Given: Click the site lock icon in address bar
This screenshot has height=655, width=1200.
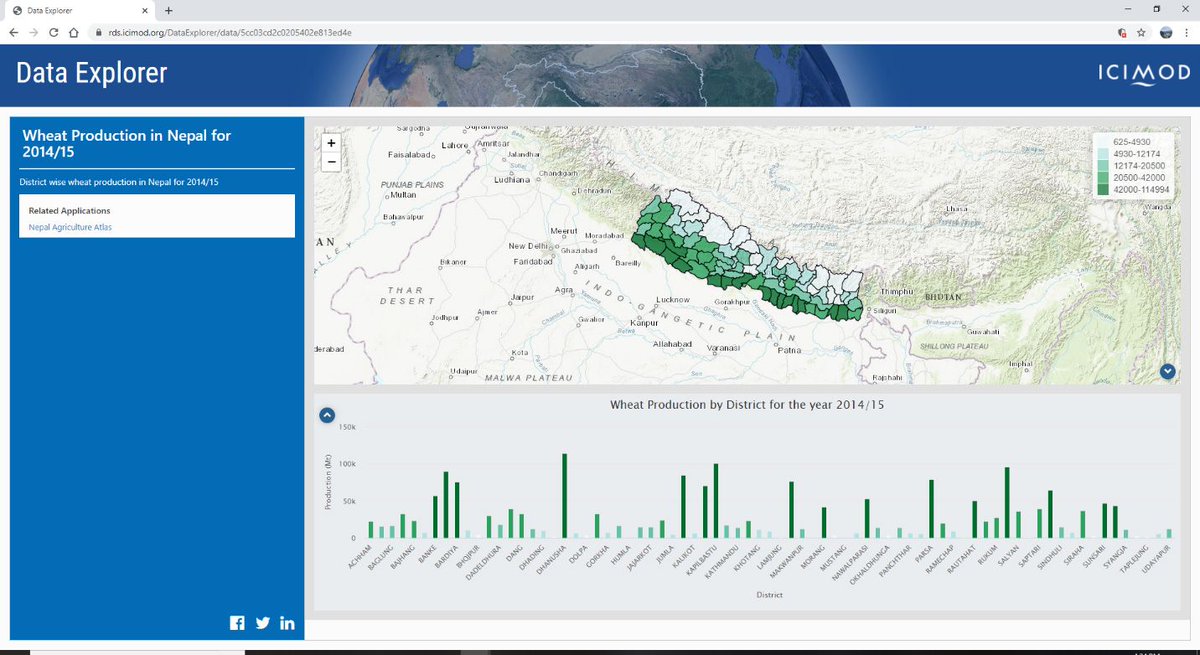Looking at the screenshot, I should pos(99,32).
